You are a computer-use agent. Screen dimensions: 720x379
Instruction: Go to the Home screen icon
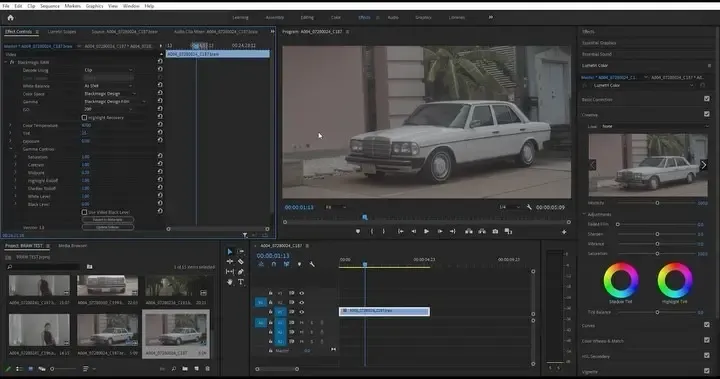(x=10, y=17)
